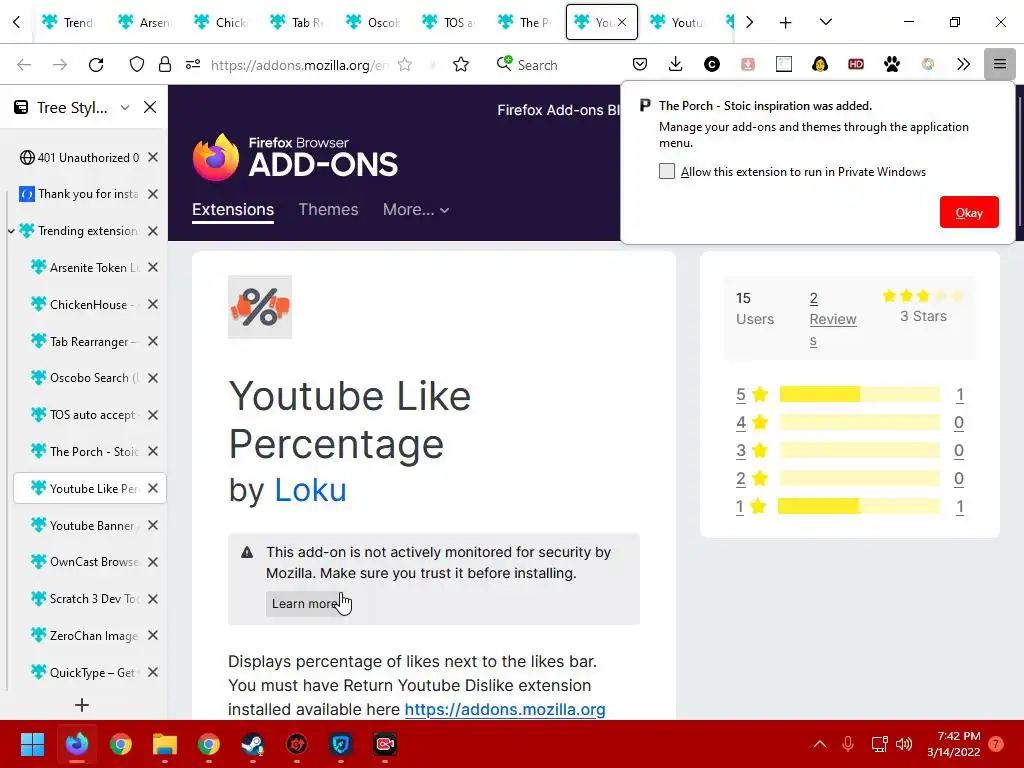1024x768 pixels.
Task: Open the list all tabs dropdown
Action: click(x=825, y=23)
